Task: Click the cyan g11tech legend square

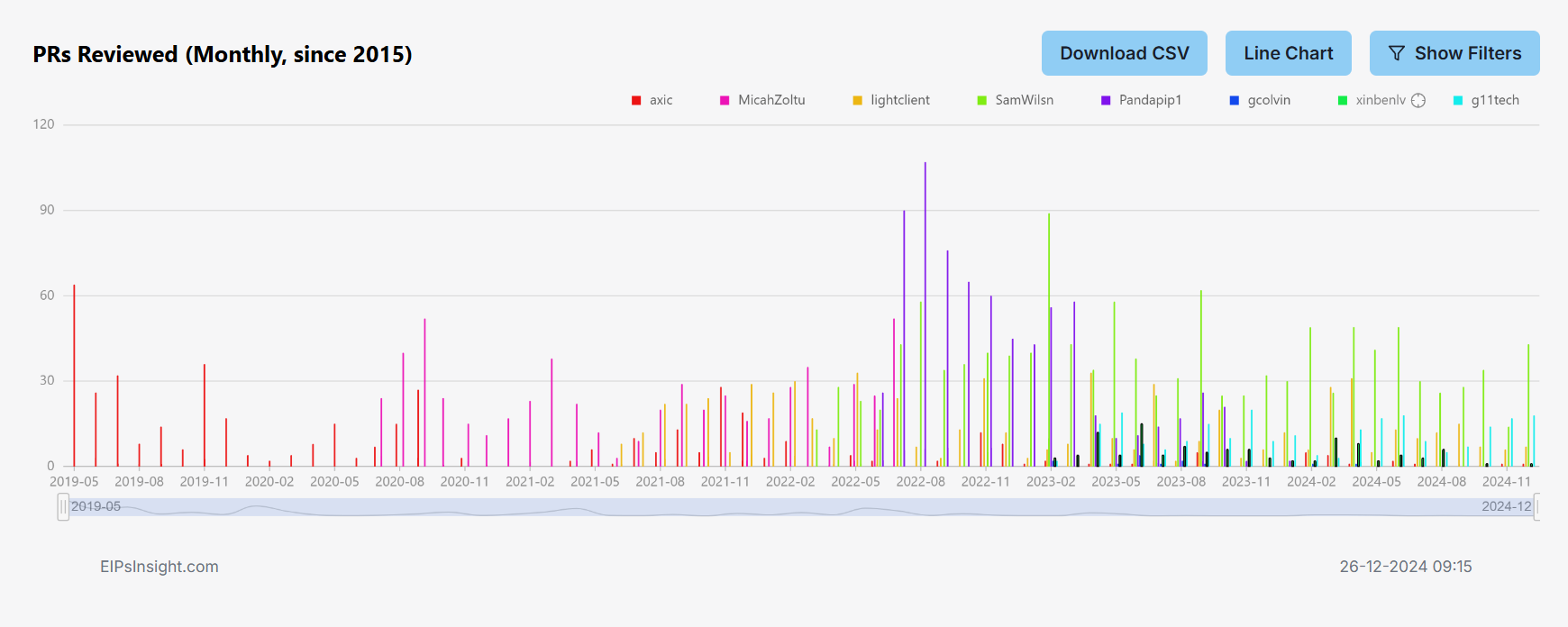Action: coord(1458,100)
